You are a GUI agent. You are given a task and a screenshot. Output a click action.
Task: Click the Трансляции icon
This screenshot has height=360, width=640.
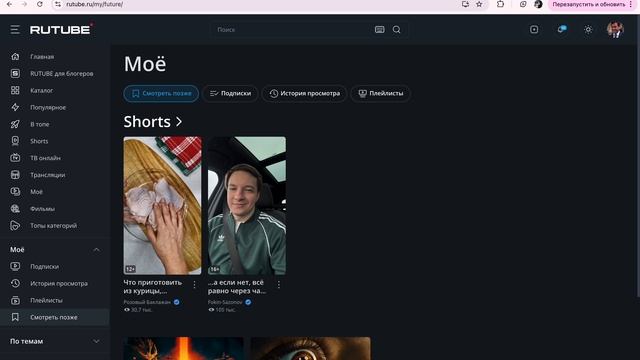point(15,175)
